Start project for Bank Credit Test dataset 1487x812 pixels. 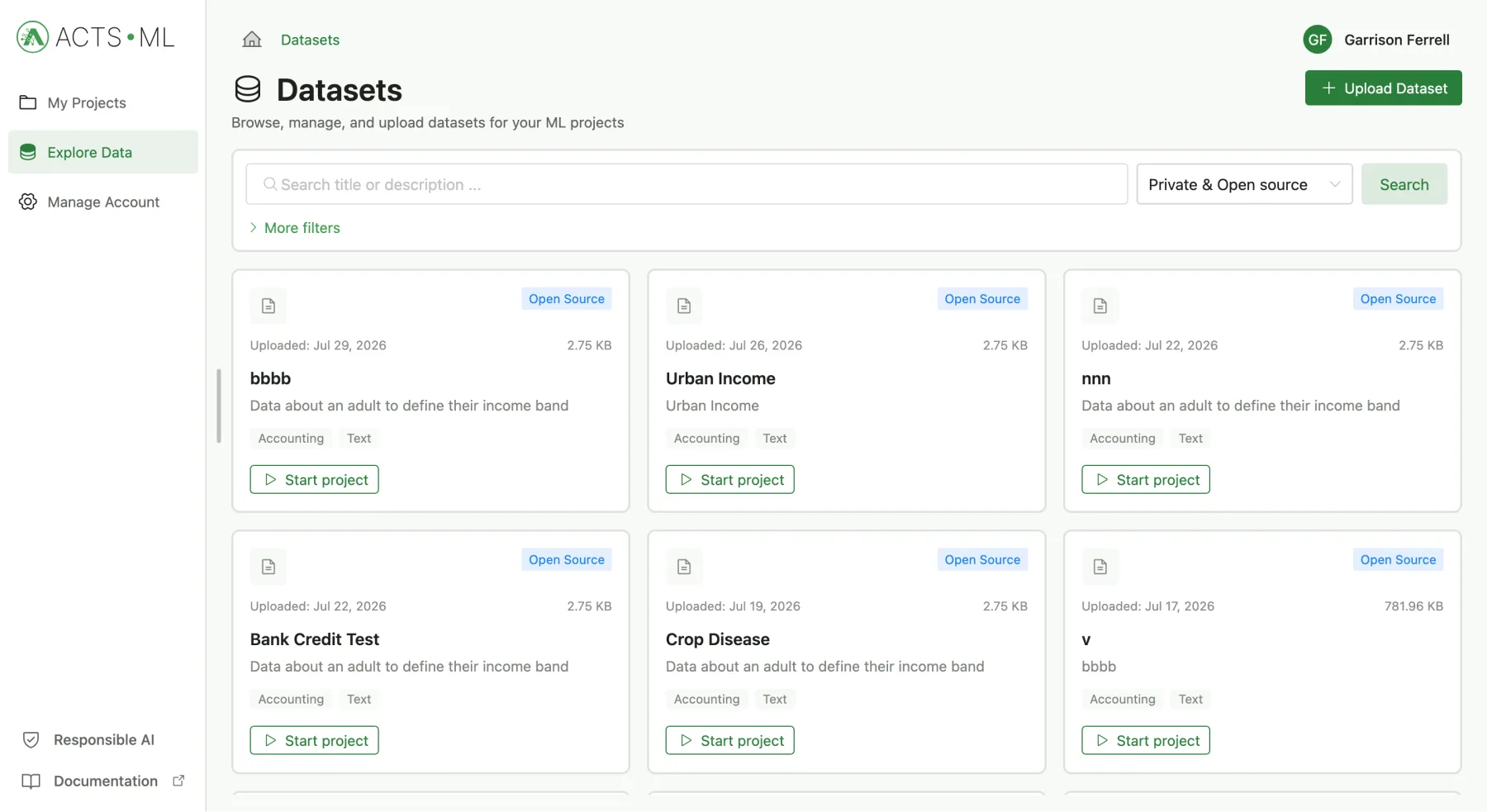point(315,741)
